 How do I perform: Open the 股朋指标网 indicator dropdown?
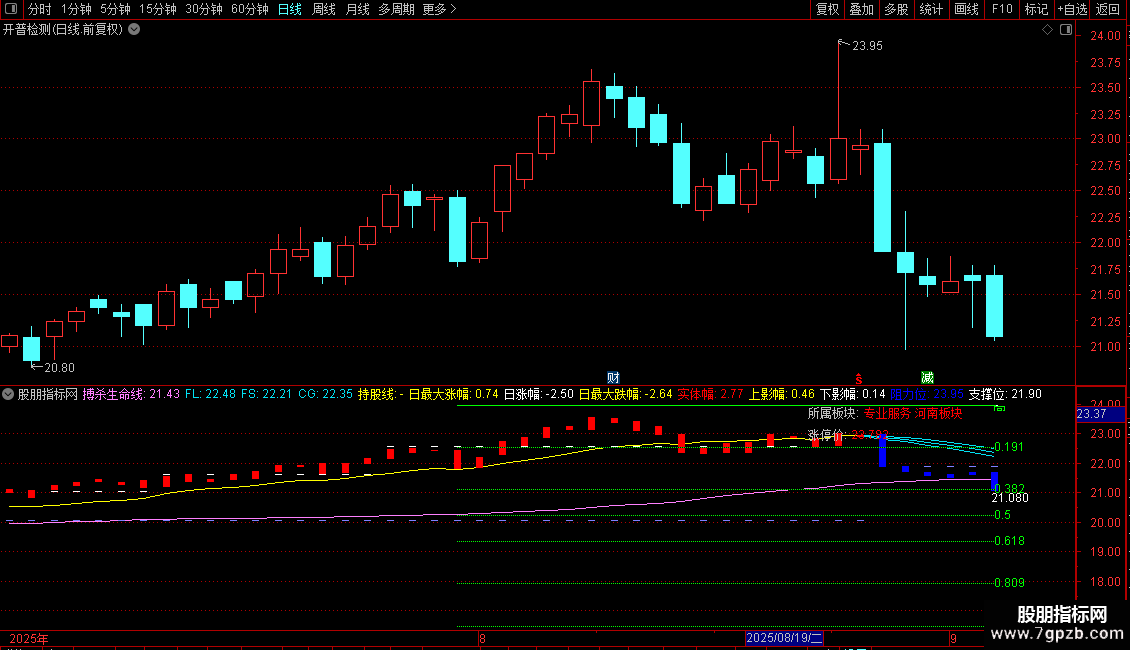pos(8,394)
